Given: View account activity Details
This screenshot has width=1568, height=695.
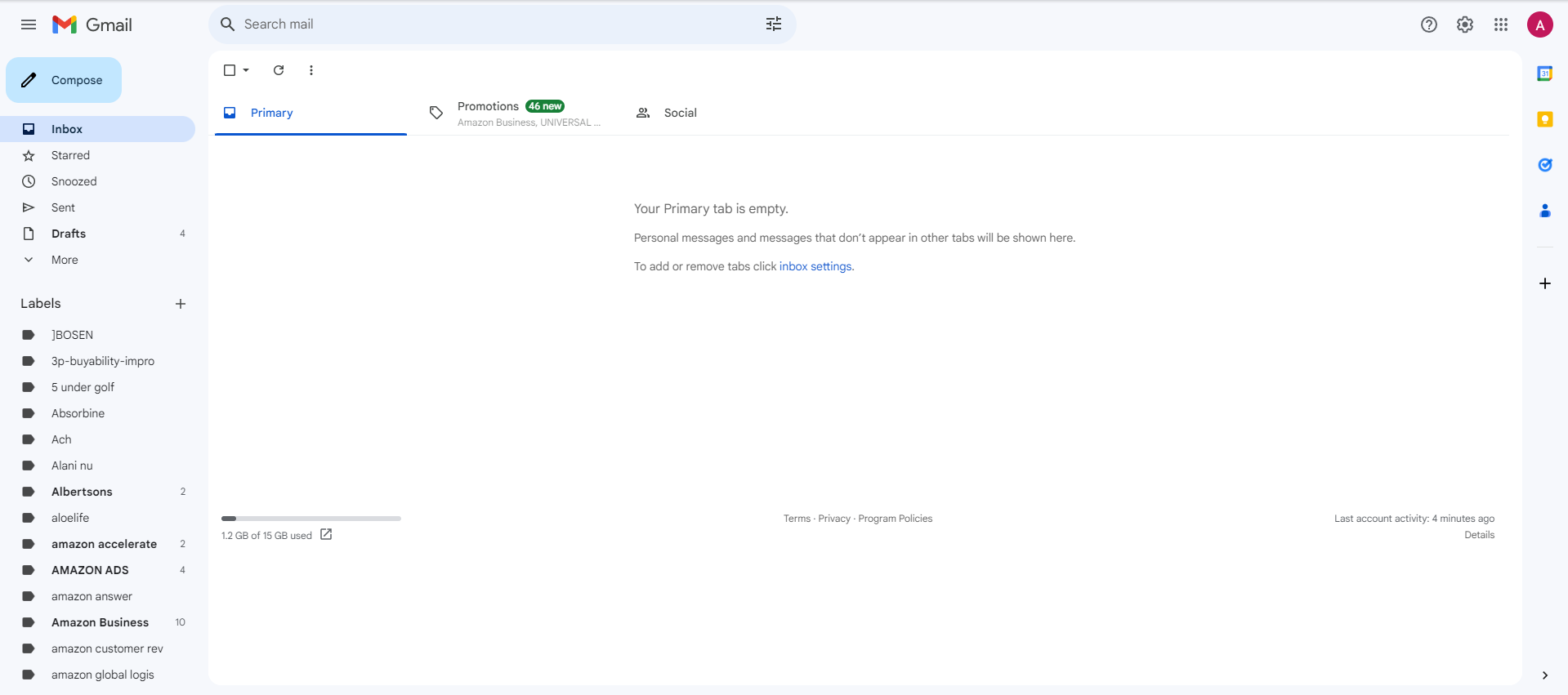Looking at the screenshot, I should tap(1479, 535).
